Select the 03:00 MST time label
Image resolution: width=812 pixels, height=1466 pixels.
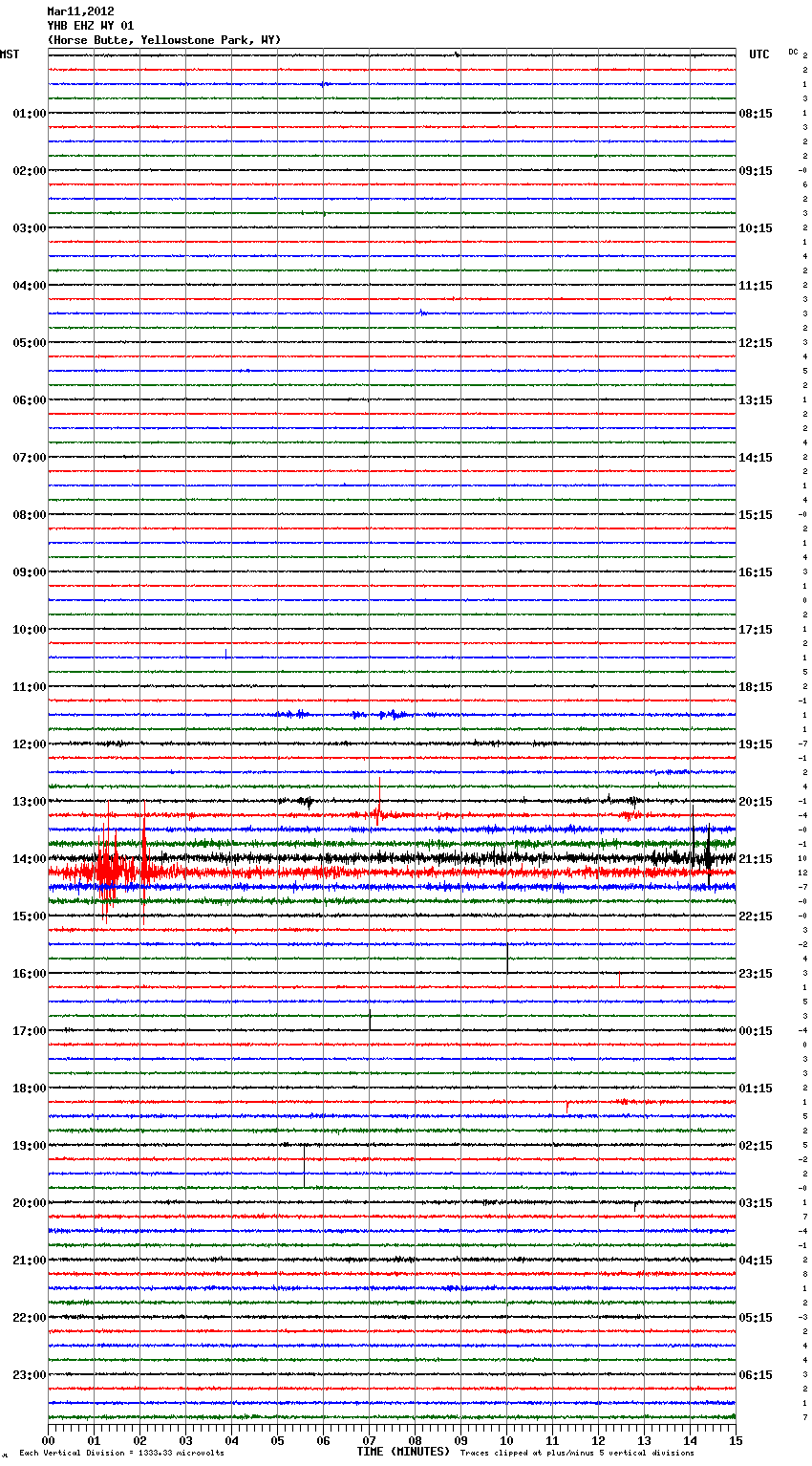[29, 228]
